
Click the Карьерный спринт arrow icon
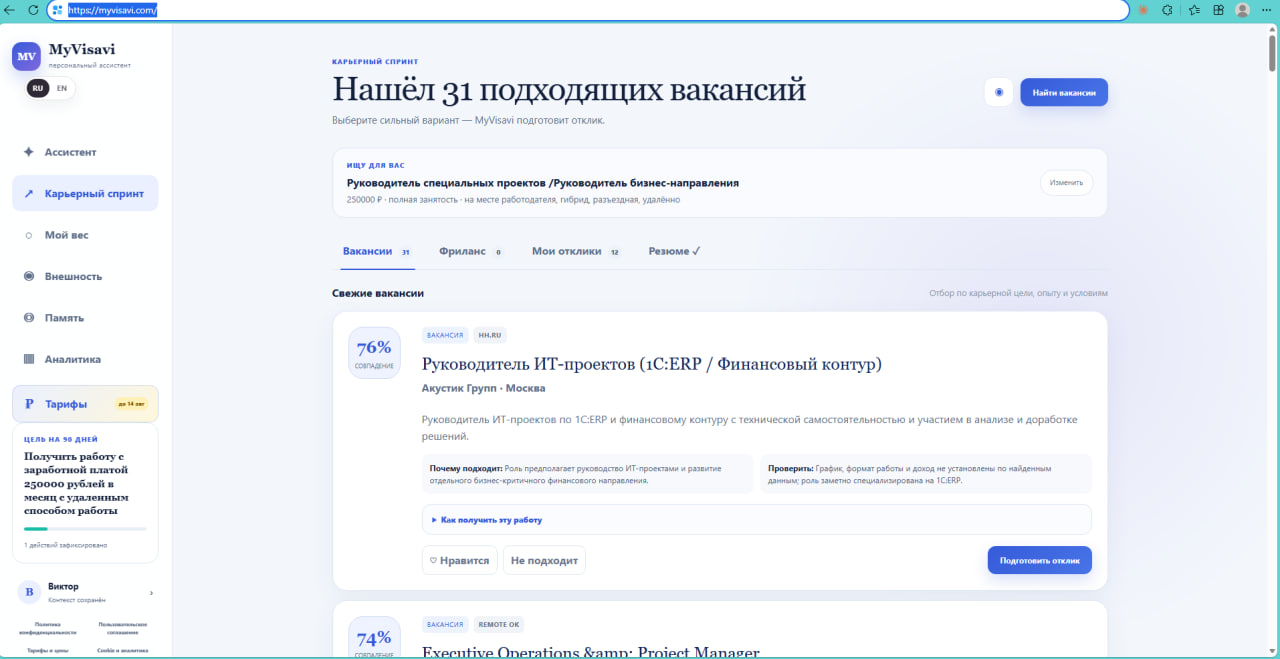pyautogui.click(x=29, y=194)
